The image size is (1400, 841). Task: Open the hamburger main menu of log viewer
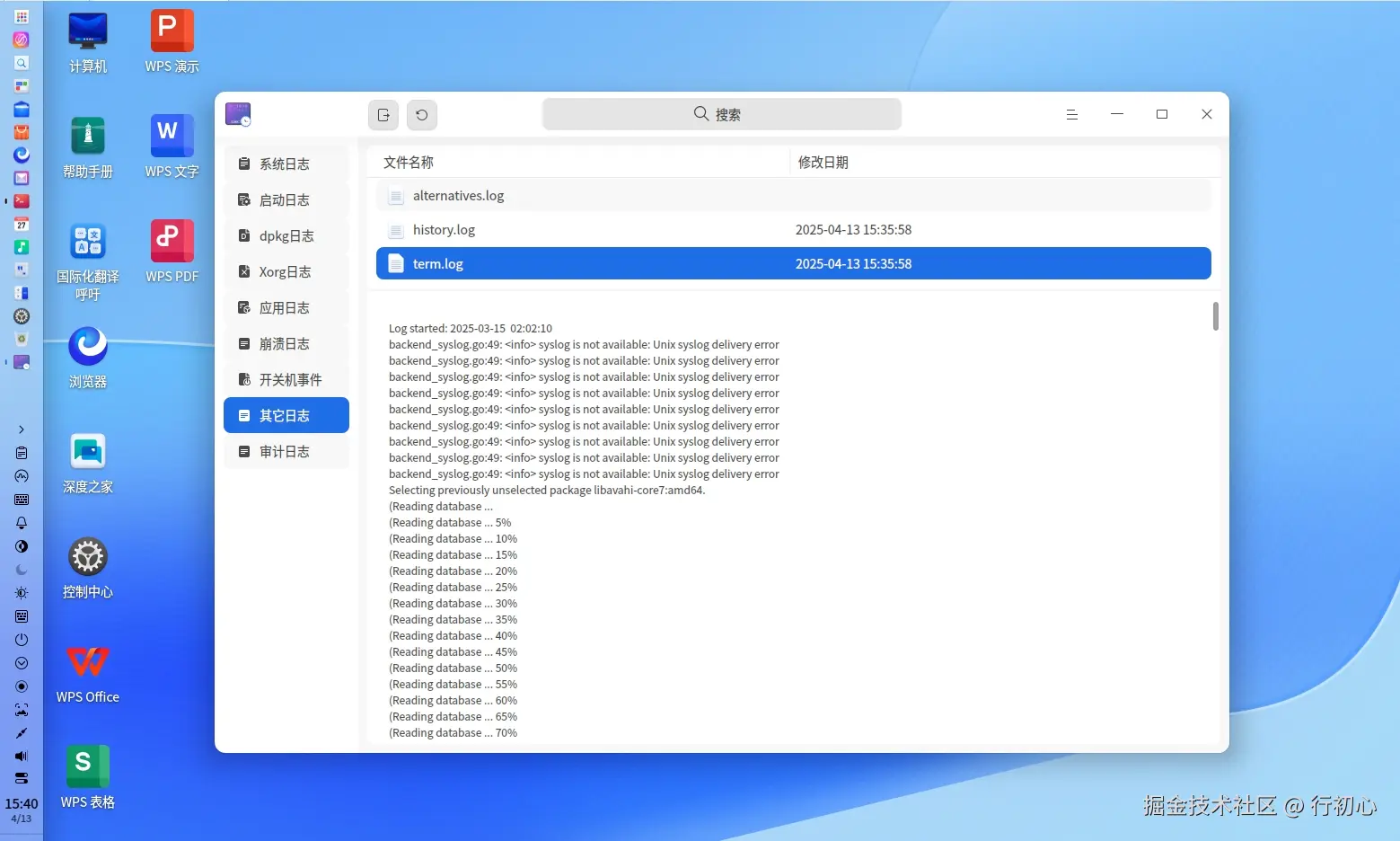[1071, 114]
